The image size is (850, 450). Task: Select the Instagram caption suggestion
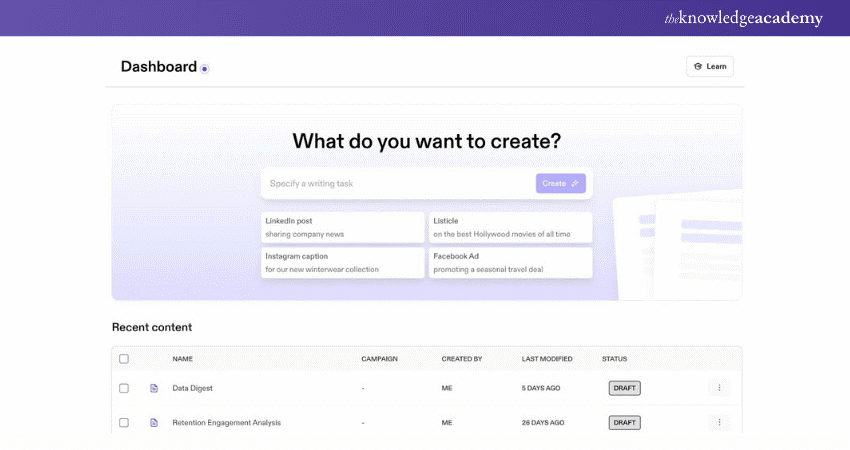342,263
